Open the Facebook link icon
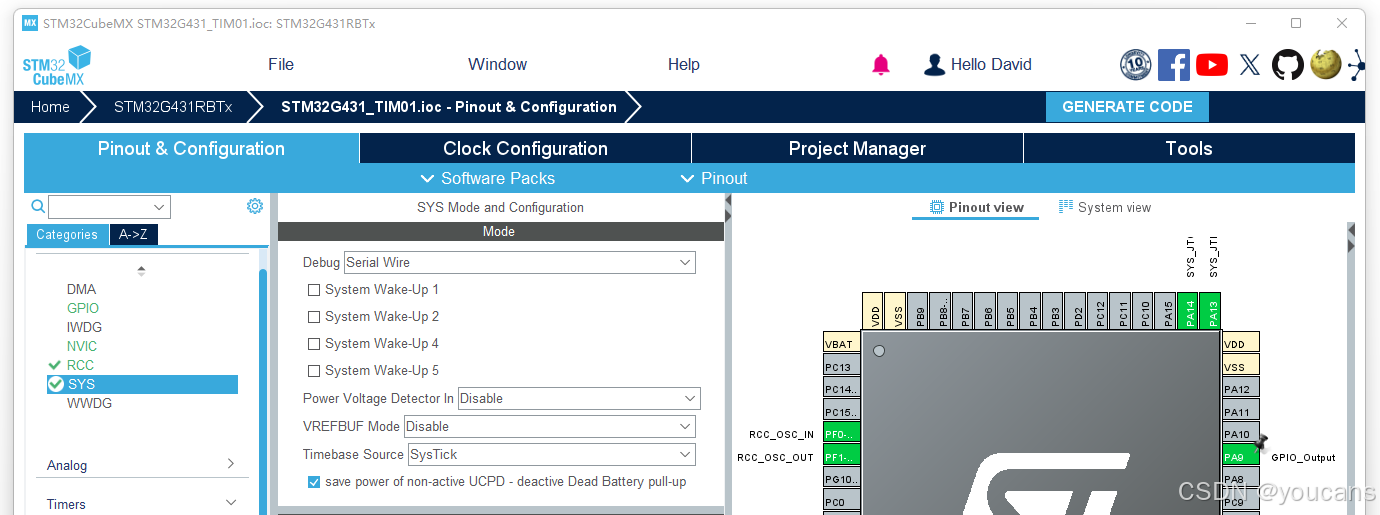This screenshot has height=515, width=1380. [1173, 65]
